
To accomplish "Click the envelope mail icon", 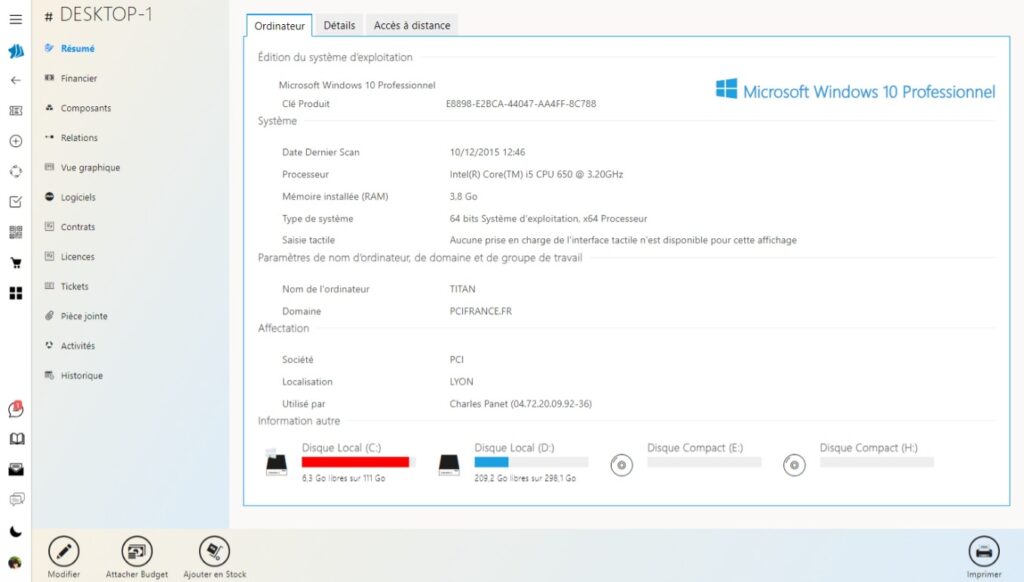I will 15,469.
